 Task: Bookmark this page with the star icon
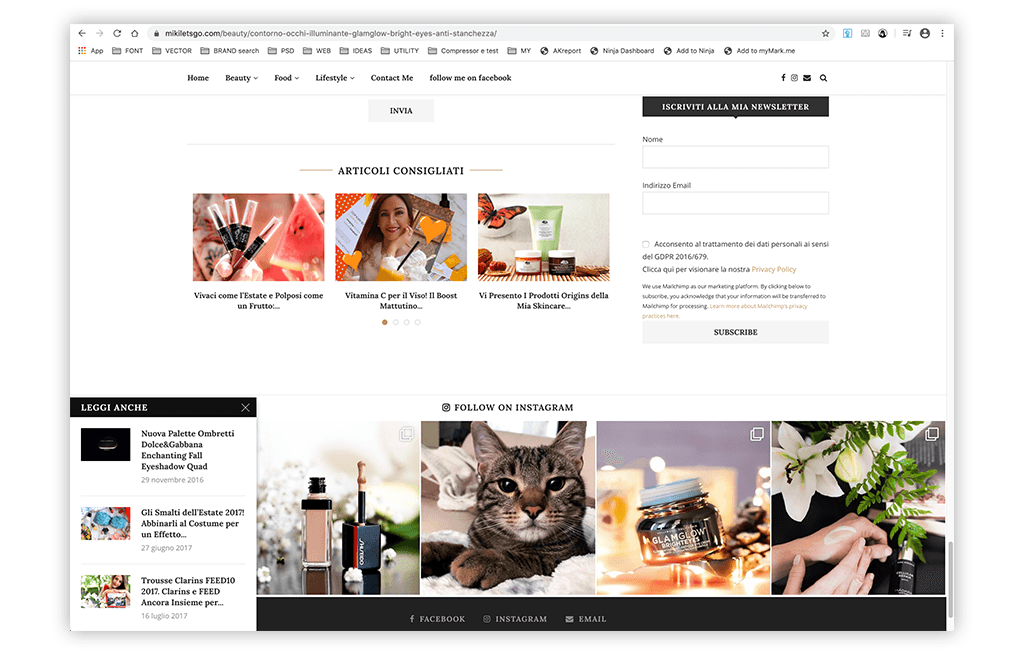(x=825, y=33)
